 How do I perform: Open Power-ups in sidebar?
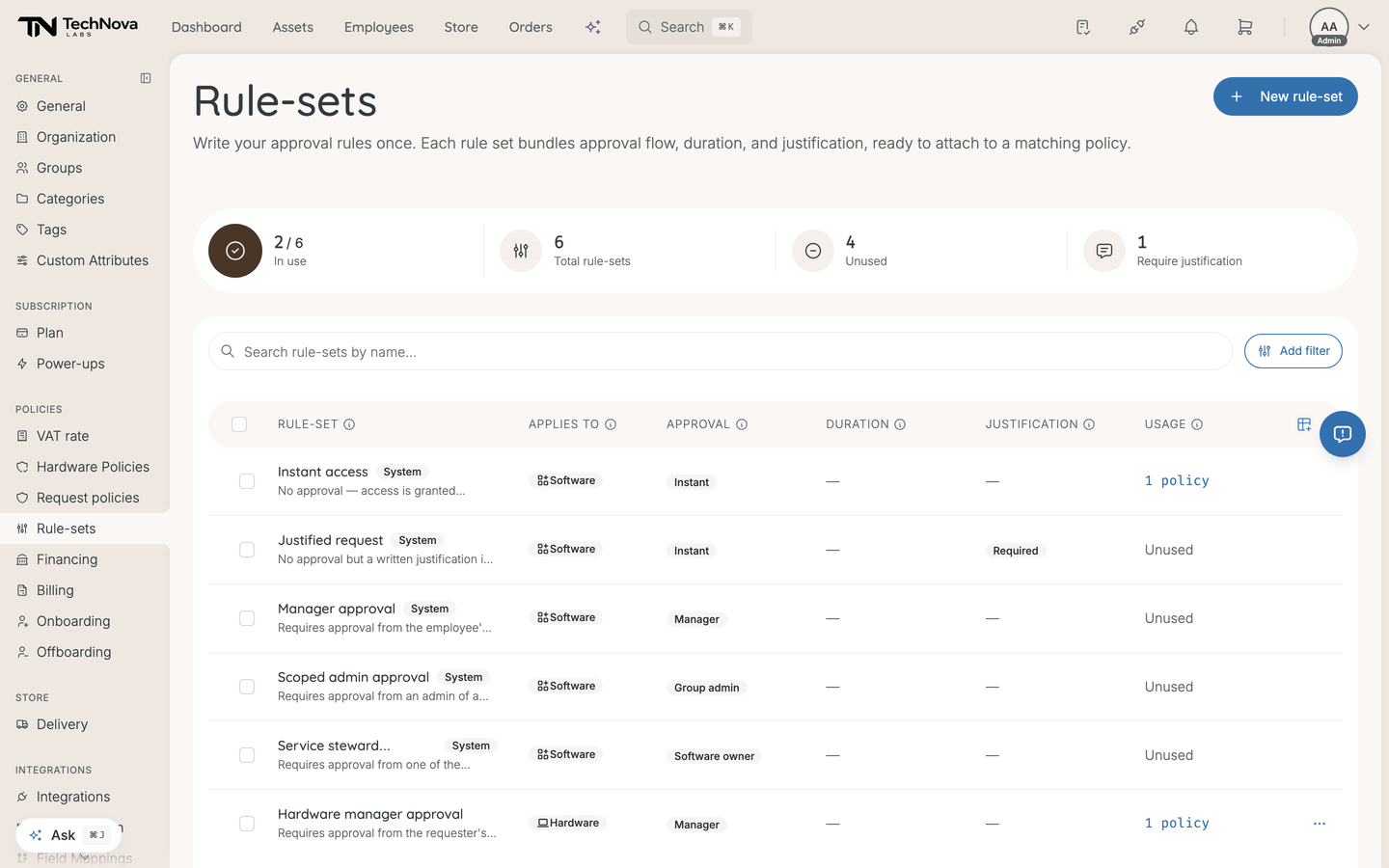(85, 364)
